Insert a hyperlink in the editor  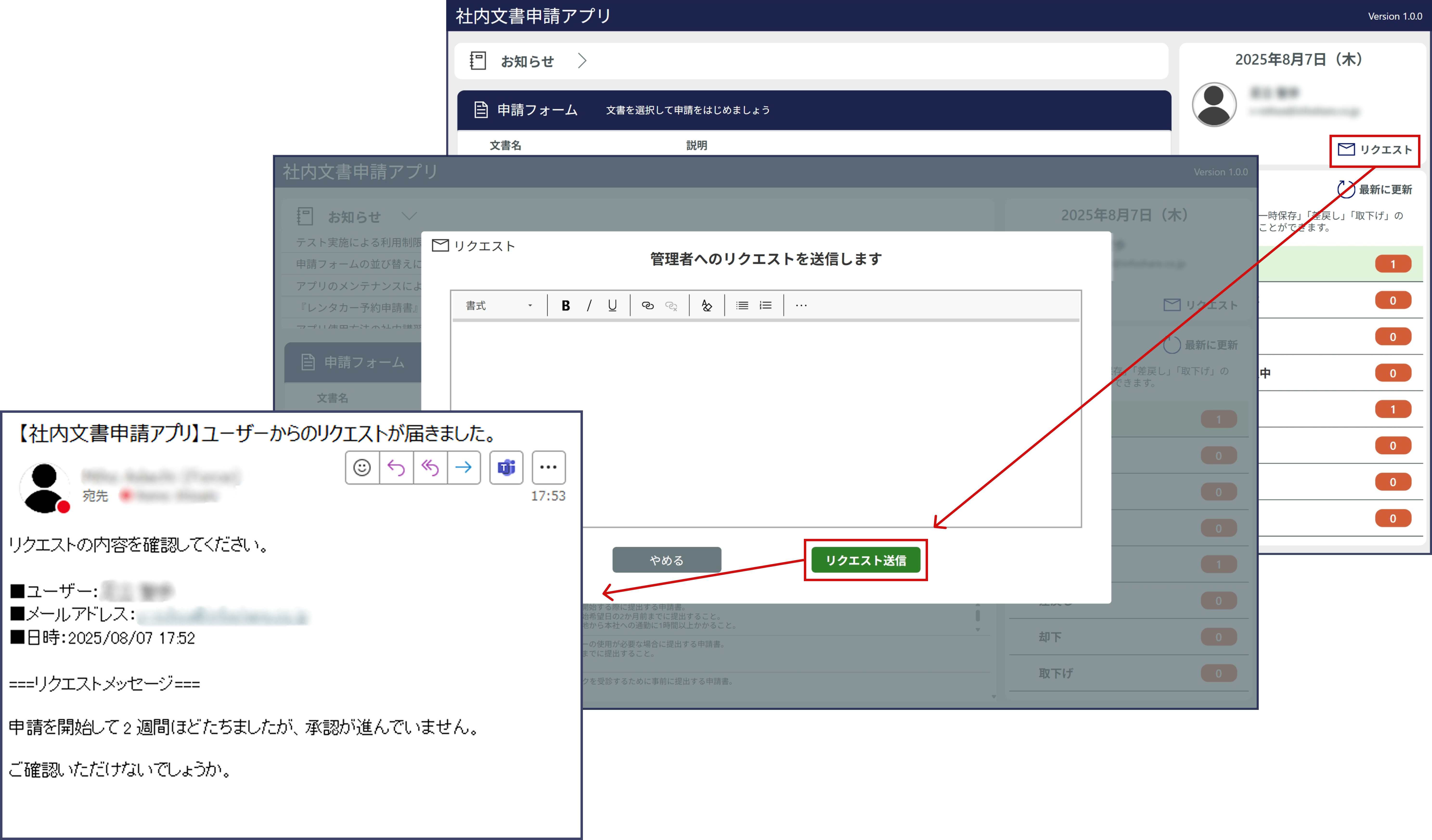coord(647,305)
